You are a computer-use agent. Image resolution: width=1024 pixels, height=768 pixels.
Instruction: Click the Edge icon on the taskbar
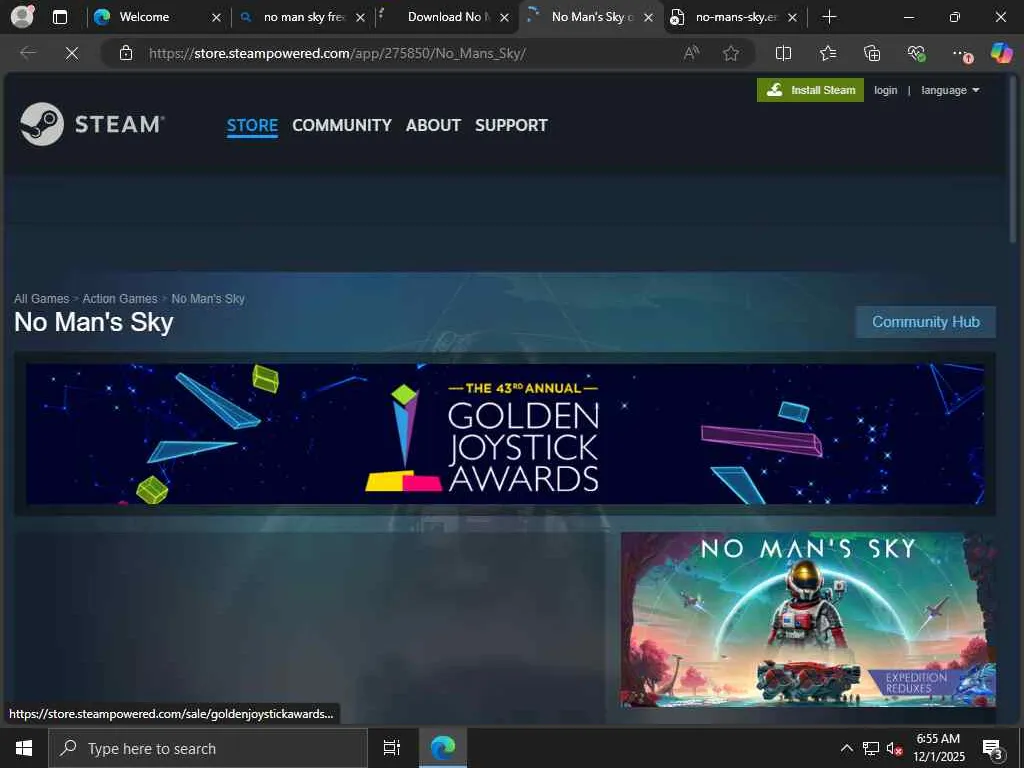(443, 748)
